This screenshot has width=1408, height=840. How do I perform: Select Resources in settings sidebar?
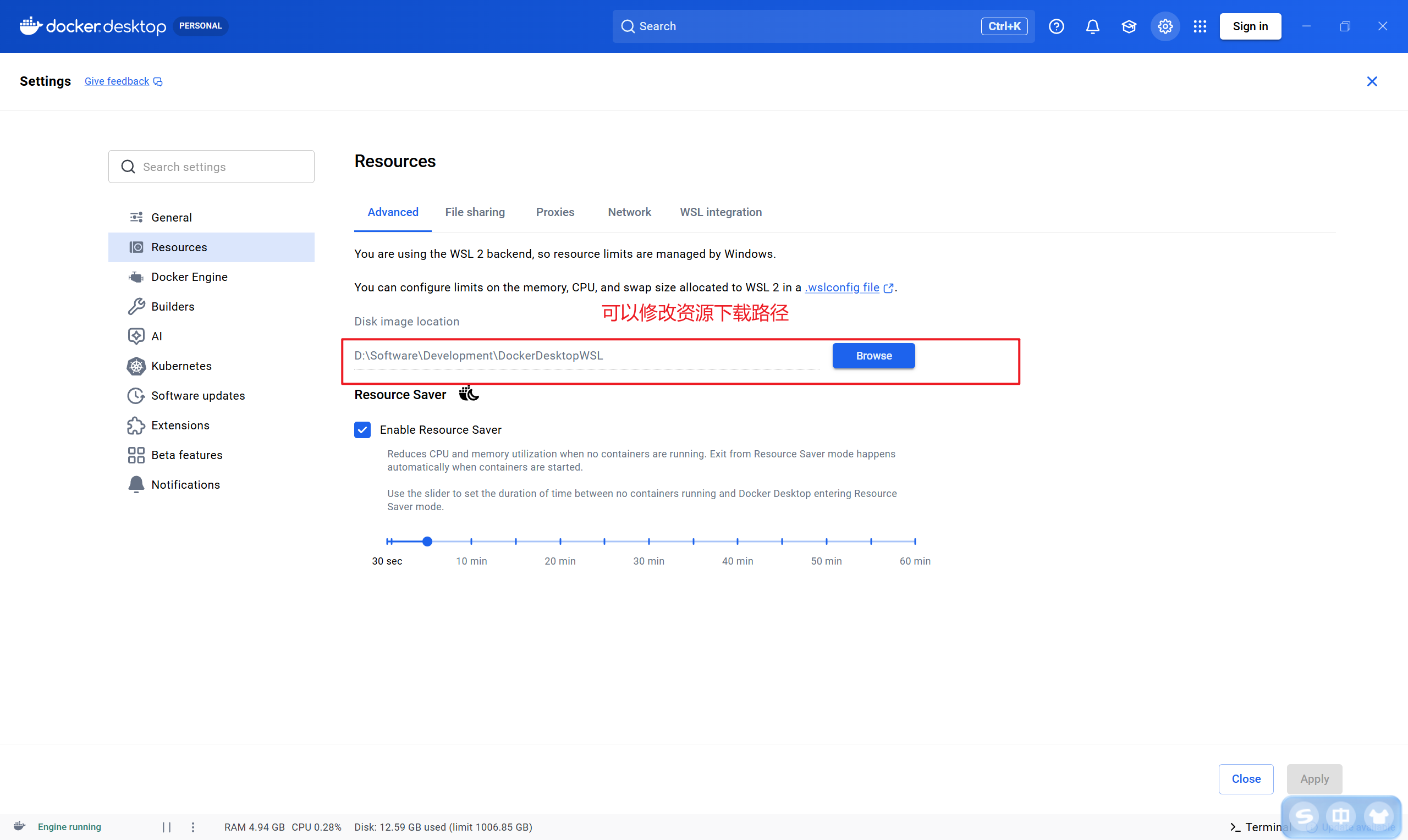point(211,247)
